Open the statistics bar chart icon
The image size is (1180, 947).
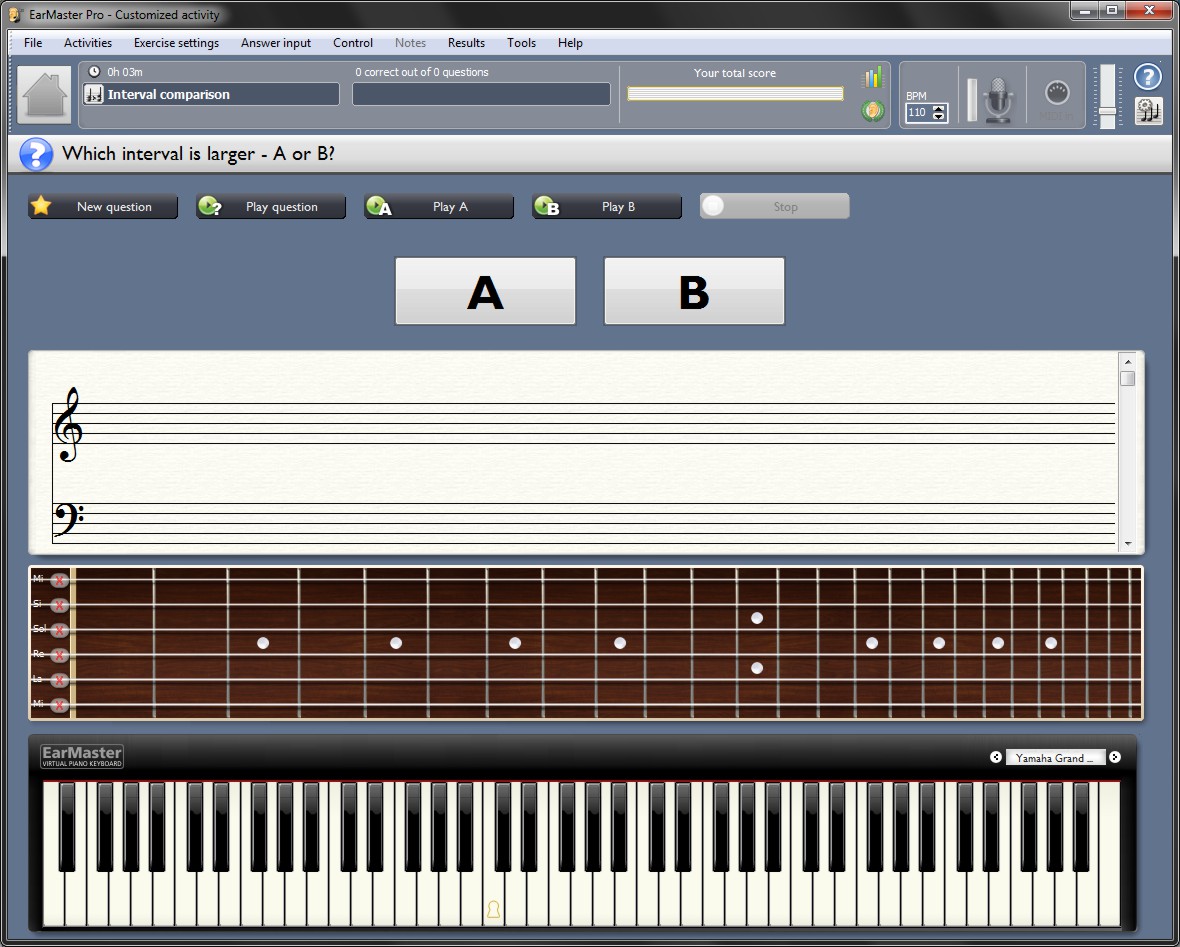pos(873,78)
